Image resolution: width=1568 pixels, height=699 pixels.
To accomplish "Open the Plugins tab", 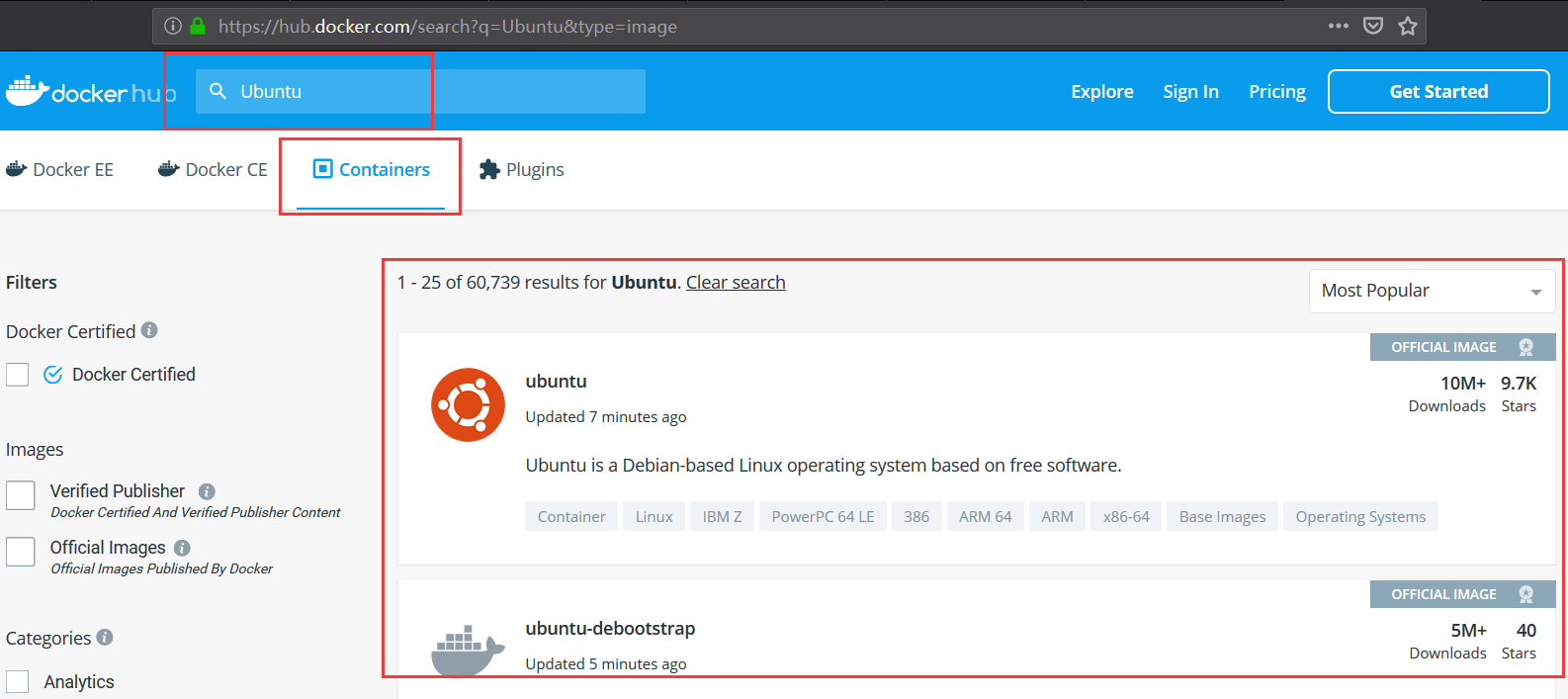I will (x=521, y=170).
